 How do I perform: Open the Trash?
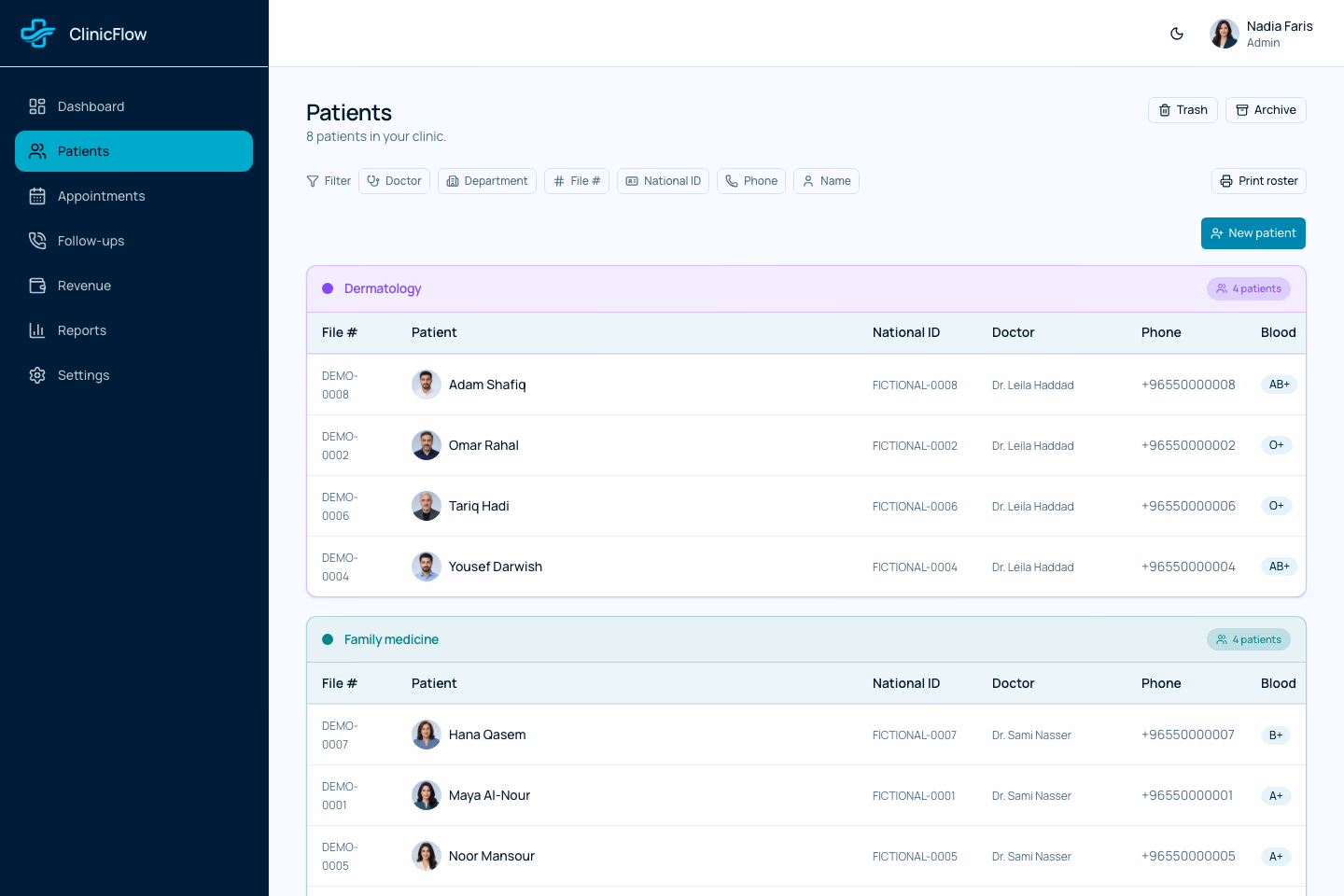[1183, 110]
